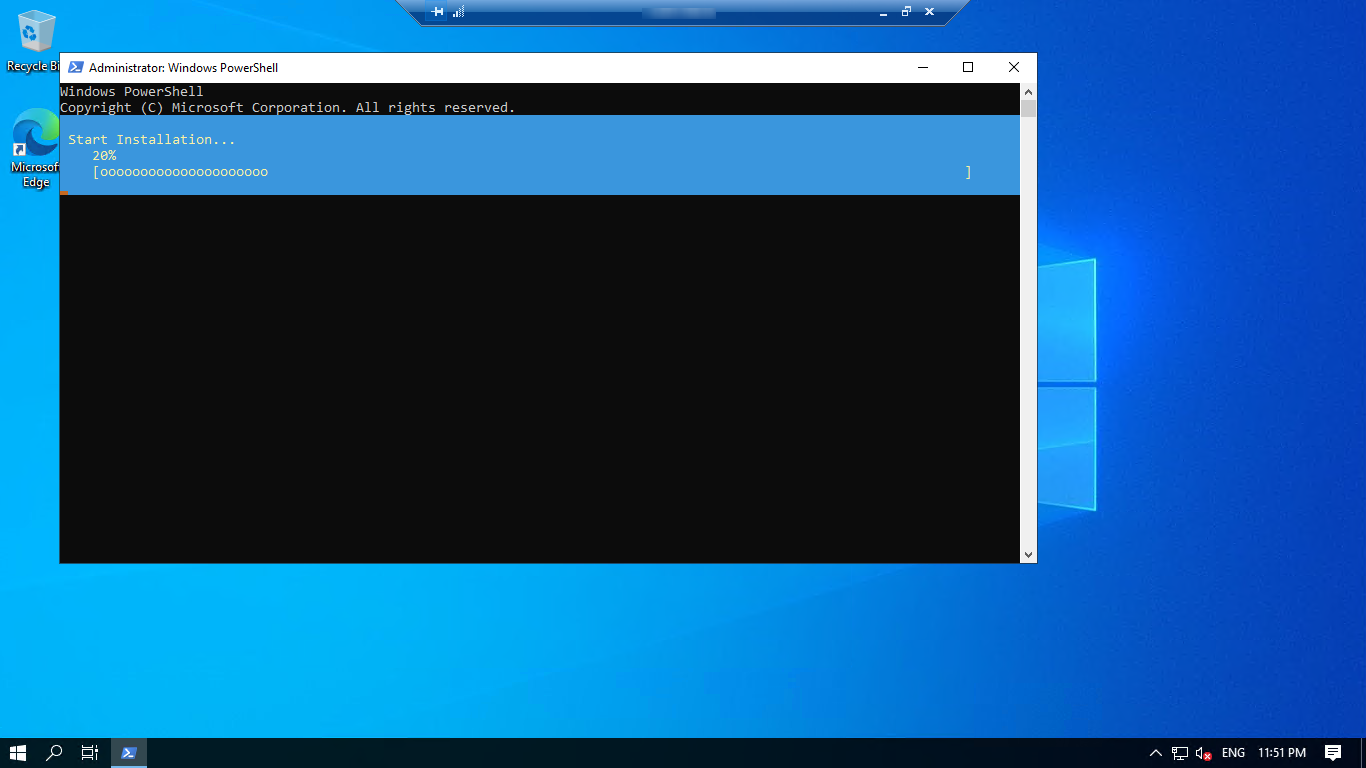Click the "20%" progress value

tap(104, 156)
